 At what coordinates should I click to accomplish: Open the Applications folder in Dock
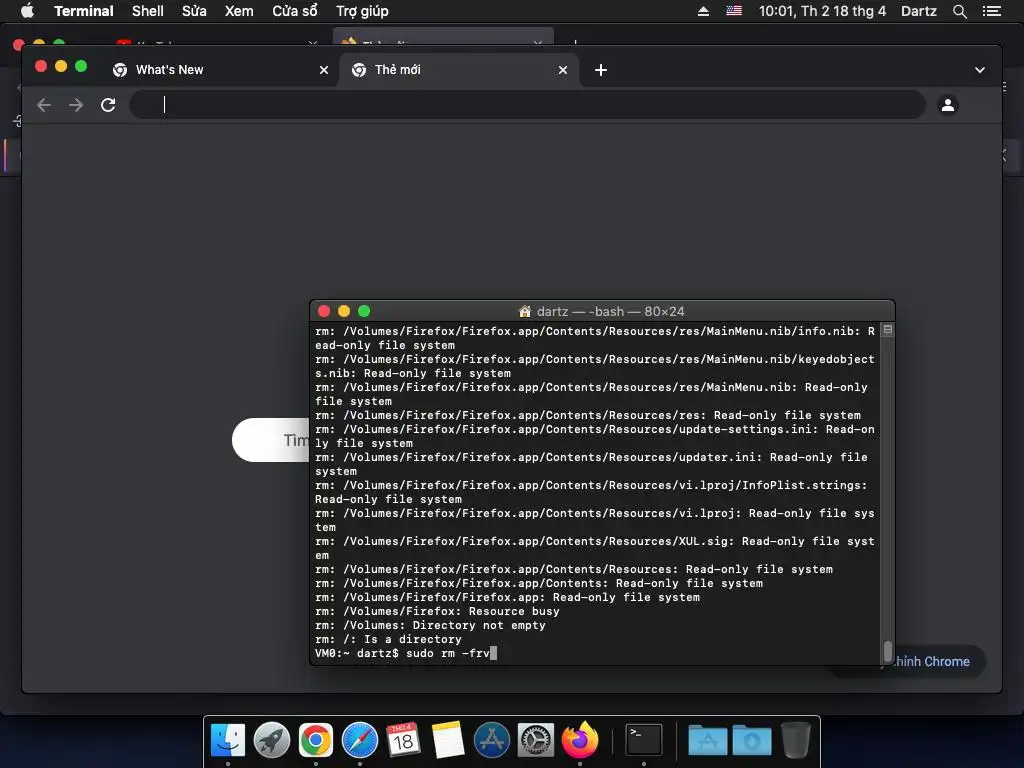click(x=707, y=740)
